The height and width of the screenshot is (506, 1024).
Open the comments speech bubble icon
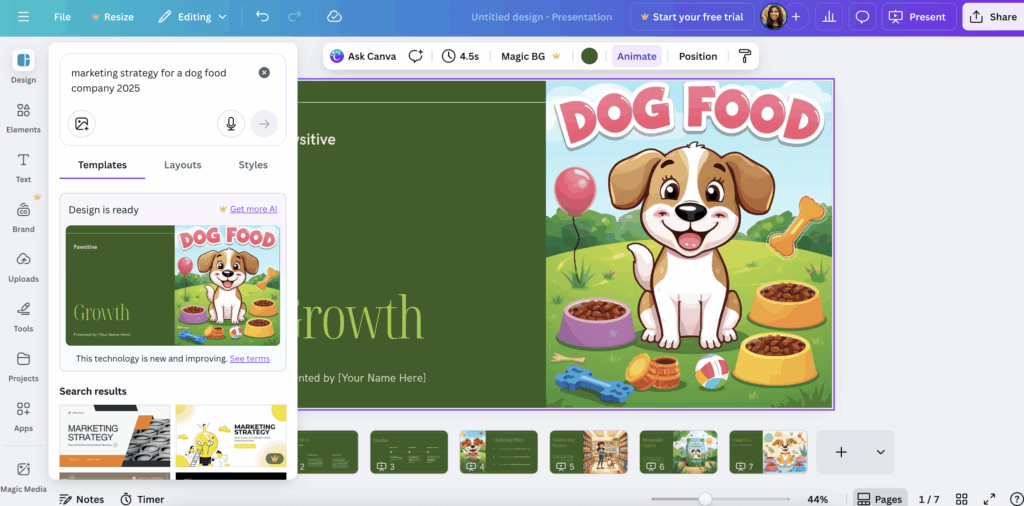point(862,17)
